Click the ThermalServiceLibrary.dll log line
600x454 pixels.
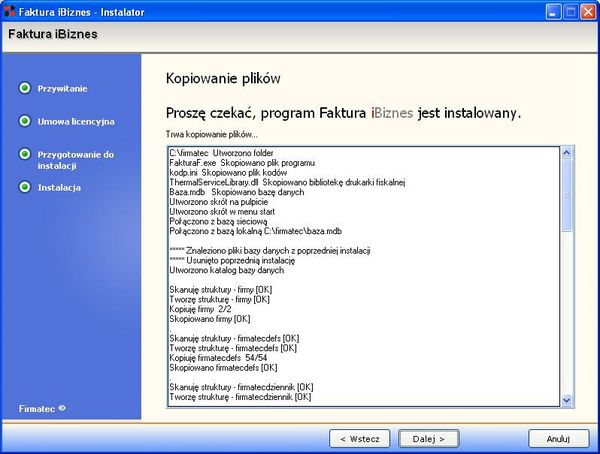(287, 182)
